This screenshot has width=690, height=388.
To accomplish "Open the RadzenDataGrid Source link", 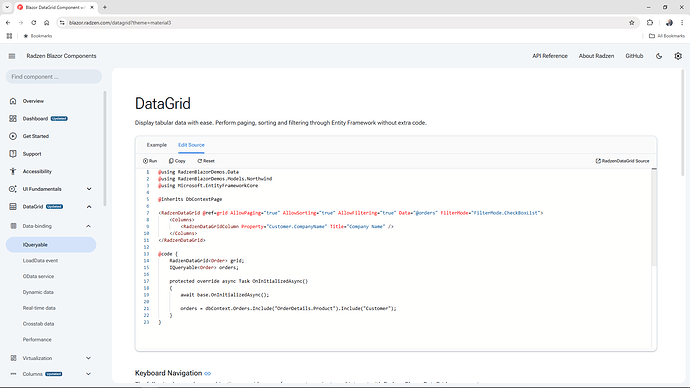I will coord(622,161).
